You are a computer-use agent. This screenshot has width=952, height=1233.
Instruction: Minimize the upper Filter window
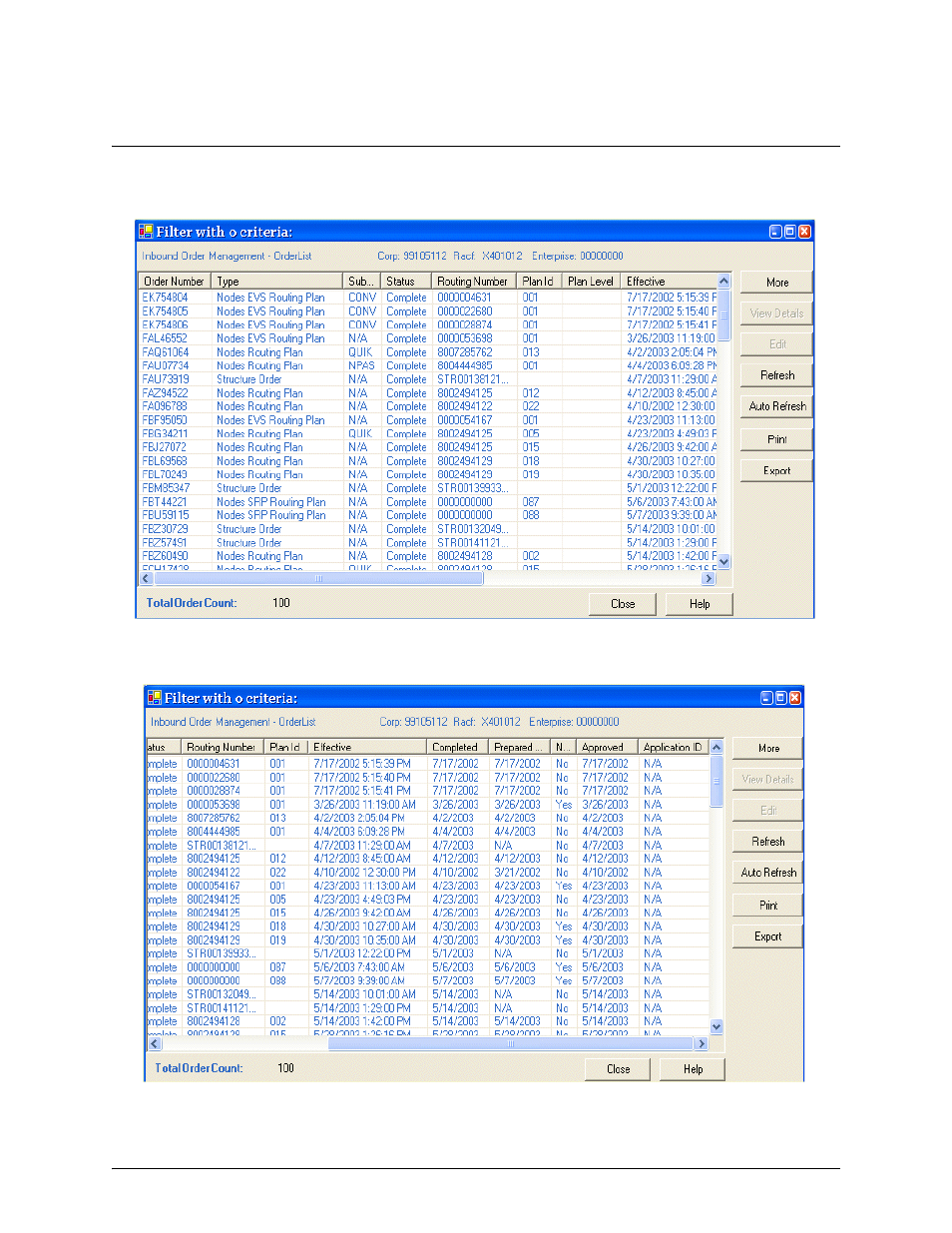pyautogui.click(x=775, y=232)
